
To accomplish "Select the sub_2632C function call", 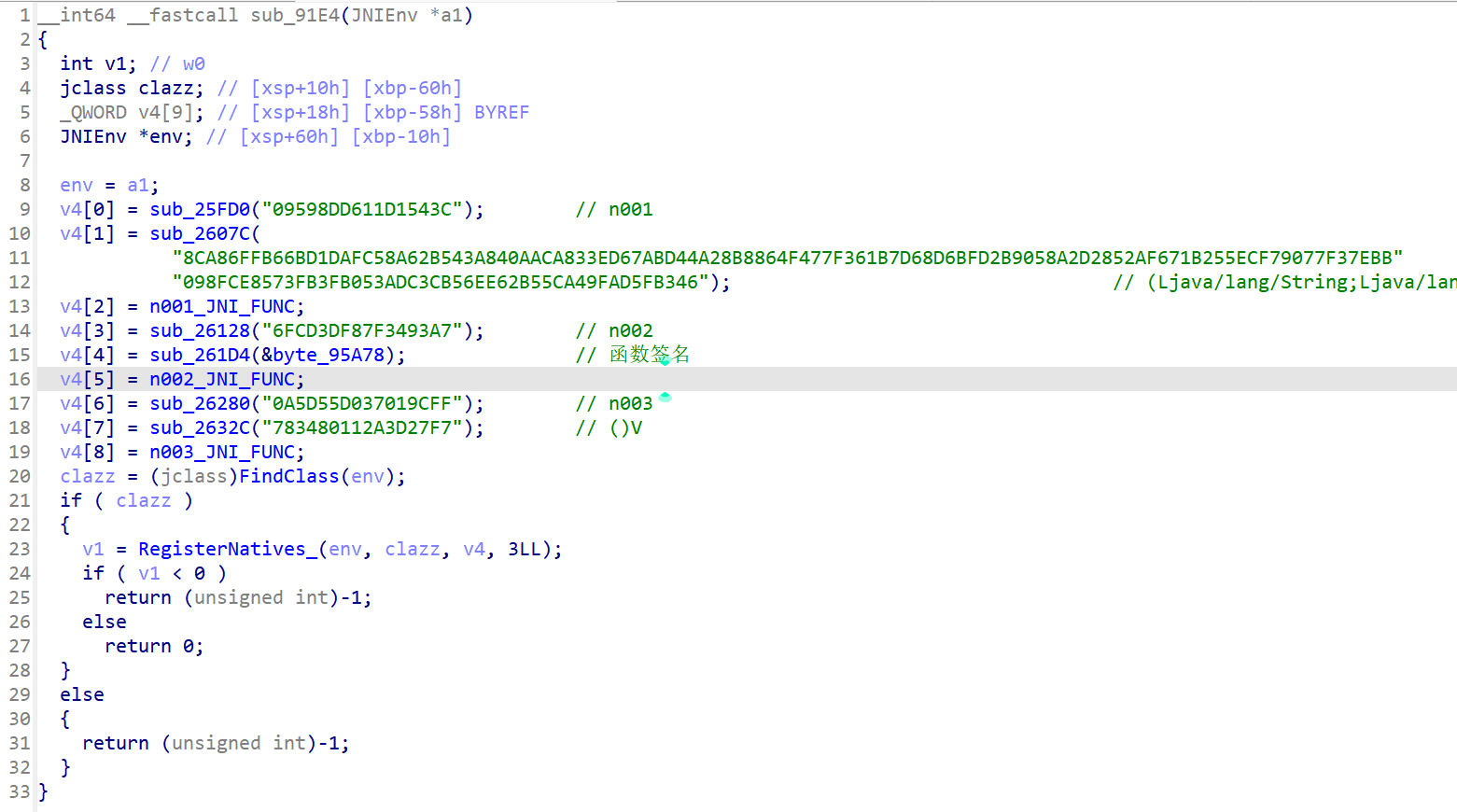I will 200,427.
